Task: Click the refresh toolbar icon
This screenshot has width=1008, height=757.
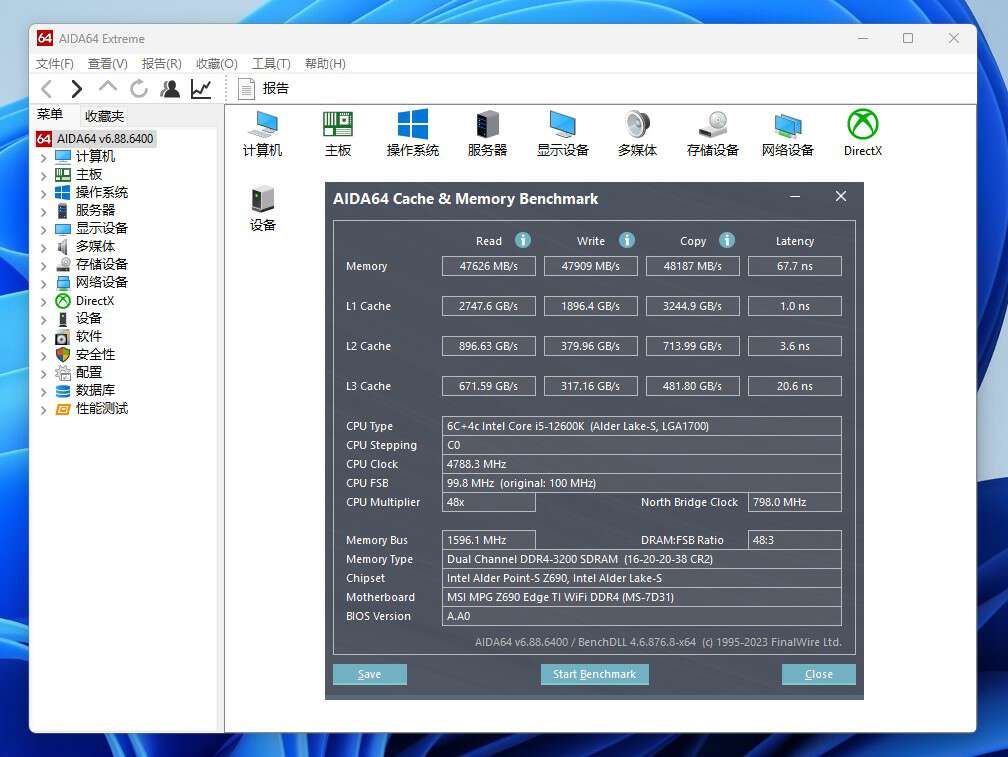Action: tap(139, 89)
